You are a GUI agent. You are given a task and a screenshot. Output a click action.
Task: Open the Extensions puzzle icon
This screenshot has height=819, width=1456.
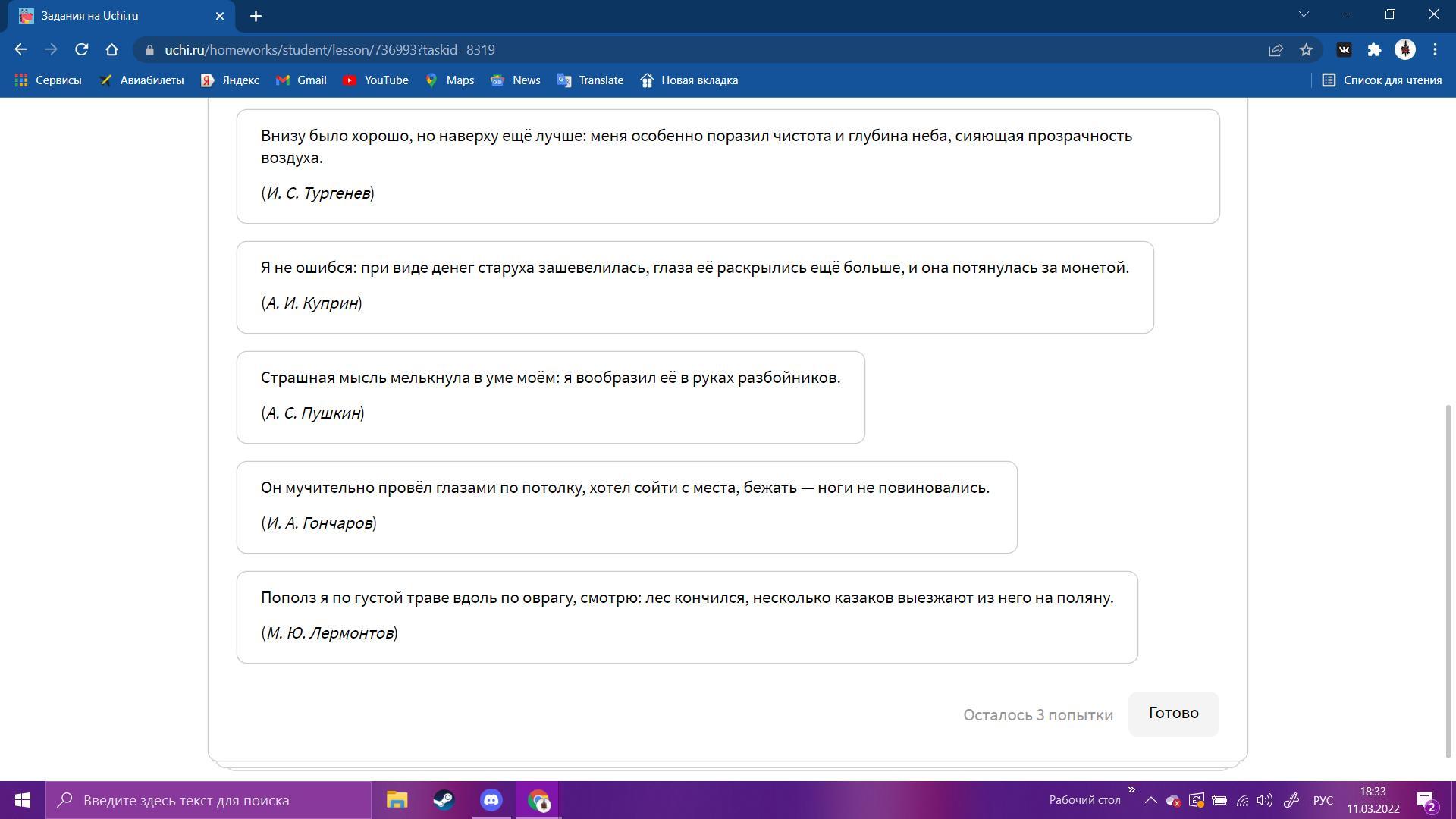(x=1374, y=49)
